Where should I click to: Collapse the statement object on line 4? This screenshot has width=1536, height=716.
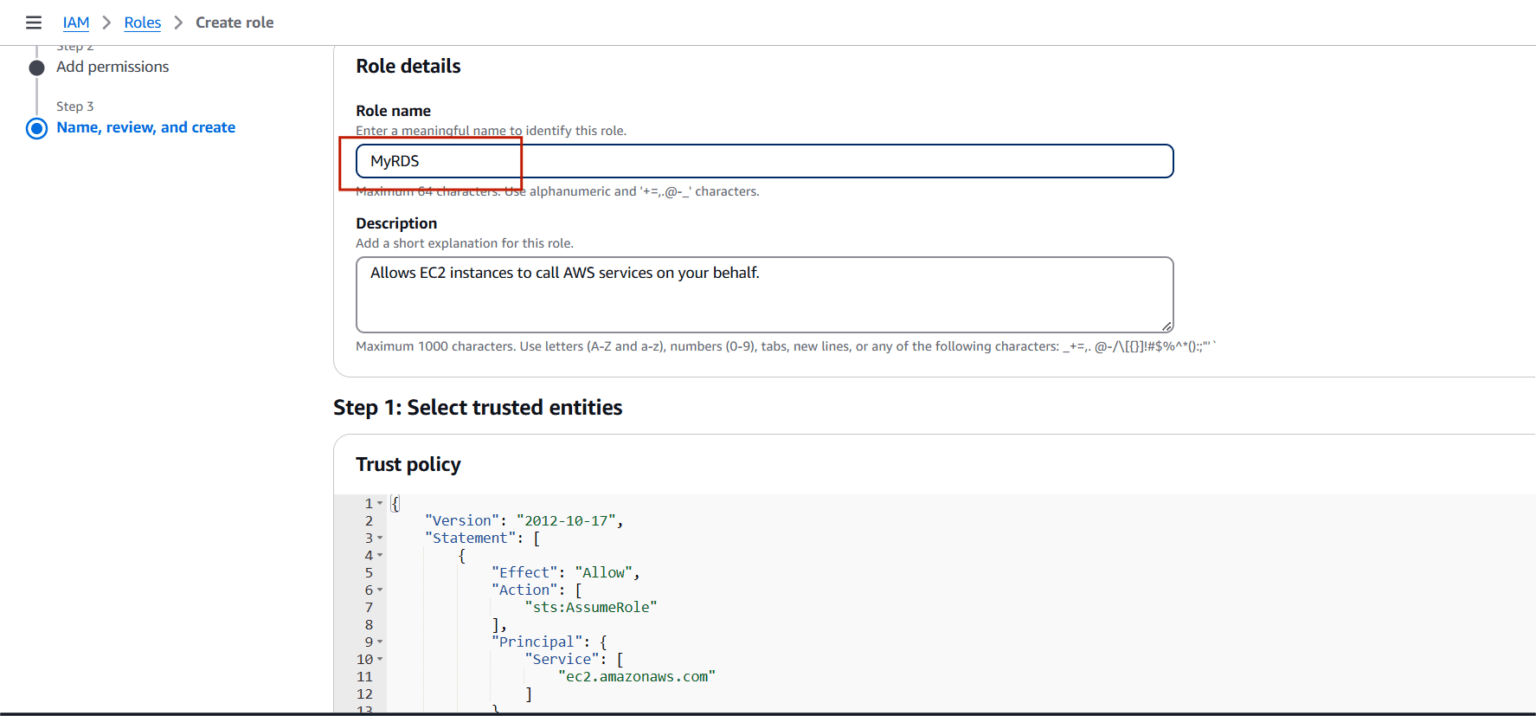point(378,555)
